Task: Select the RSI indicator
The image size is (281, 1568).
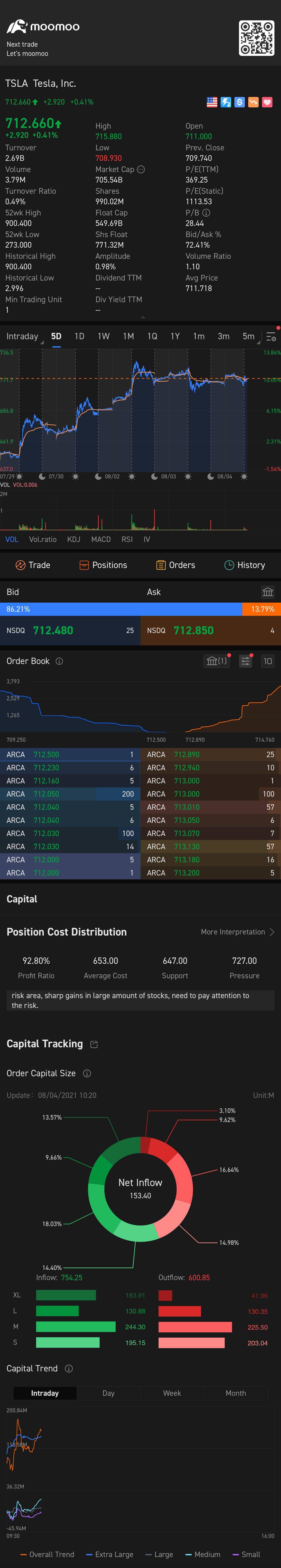Action: click(127, 539)
